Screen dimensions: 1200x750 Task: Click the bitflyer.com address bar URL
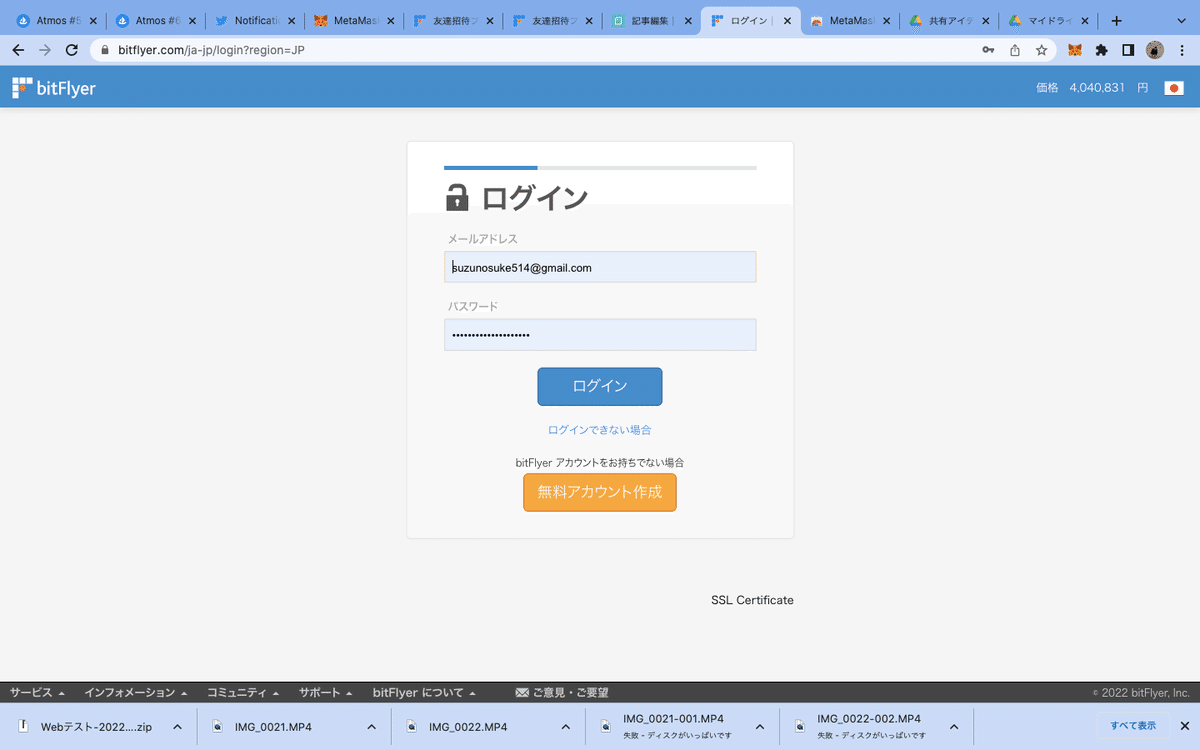pyautogui.click(x=211, y=50)
